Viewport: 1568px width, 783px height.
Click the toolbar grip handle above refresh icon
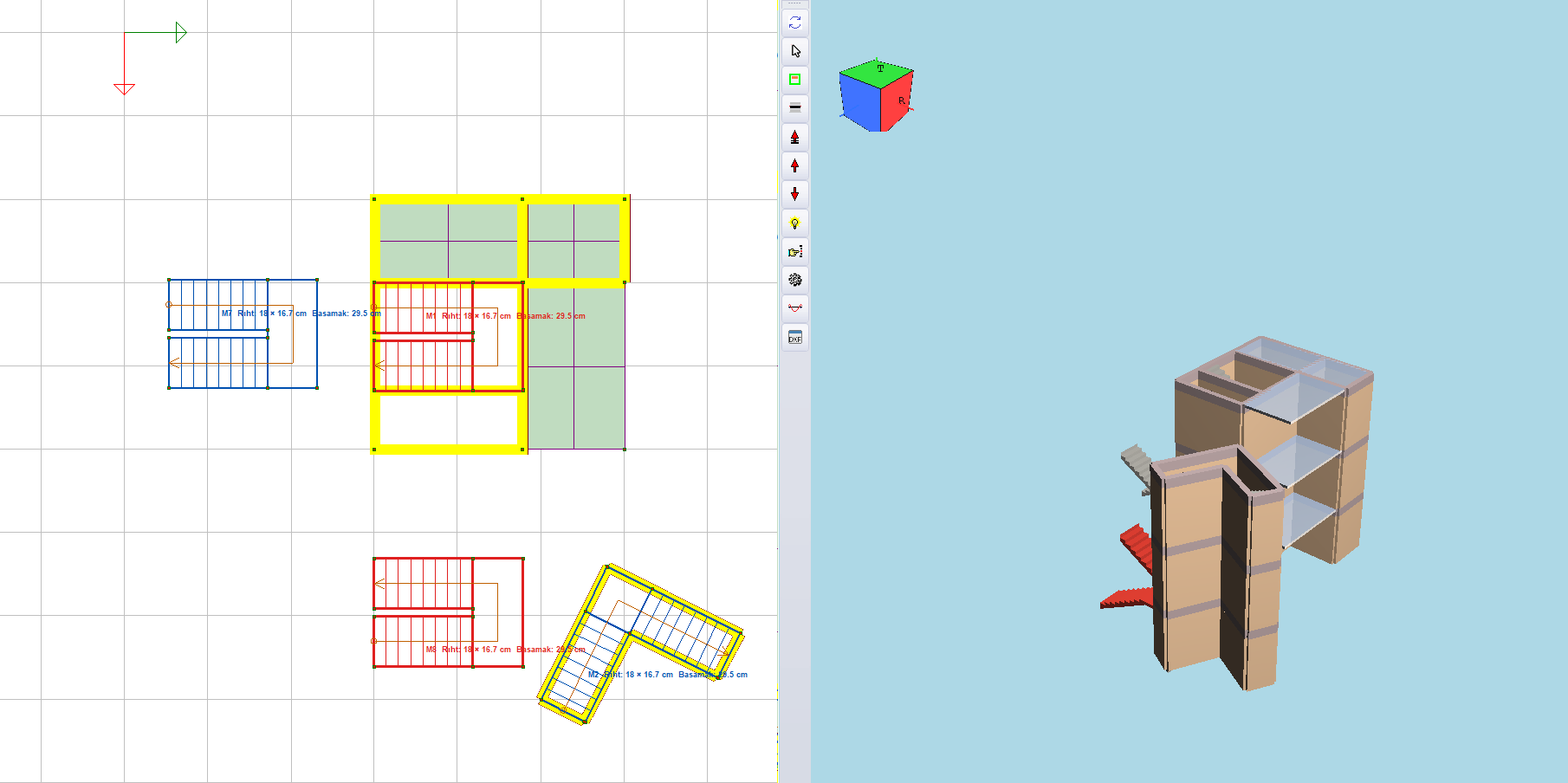click(794, 3)
